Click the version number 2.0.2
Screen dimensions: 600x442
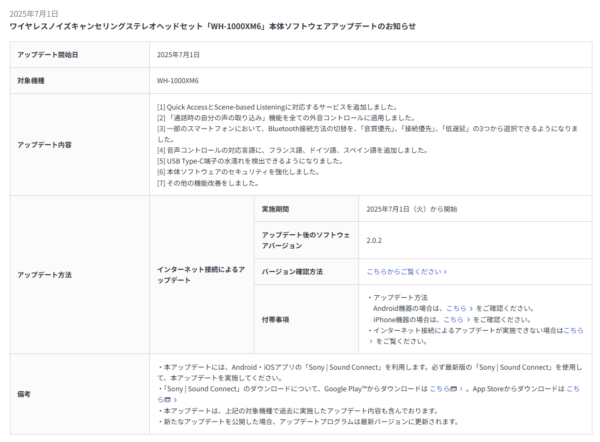click(x=374, y=240)
